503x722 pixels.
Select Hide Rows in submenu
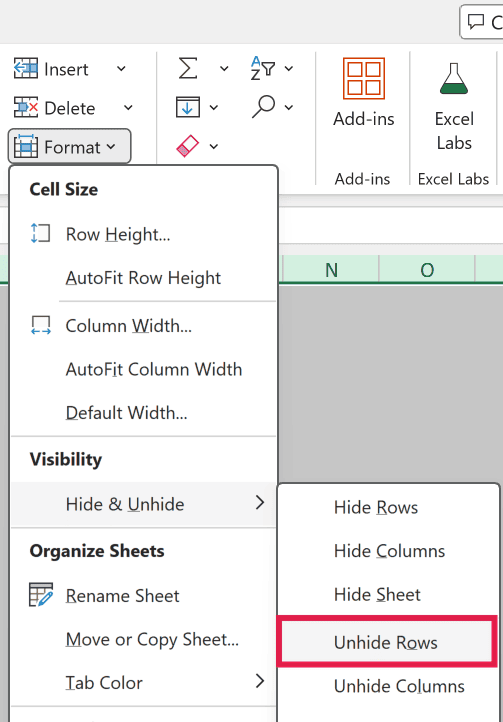(x=388, y=507)
